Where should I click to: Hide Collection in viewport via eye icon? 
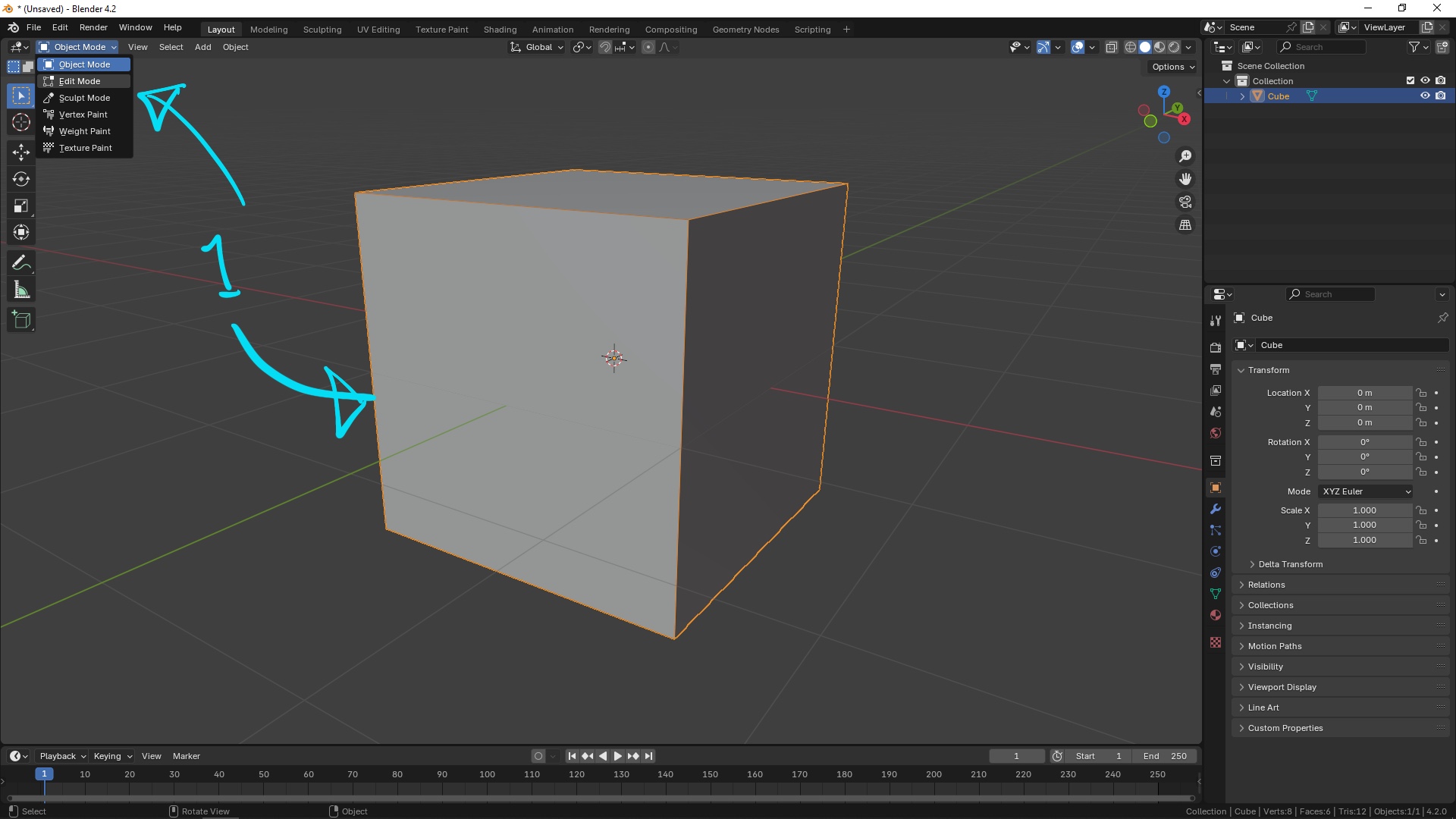tap(1425, 80)
